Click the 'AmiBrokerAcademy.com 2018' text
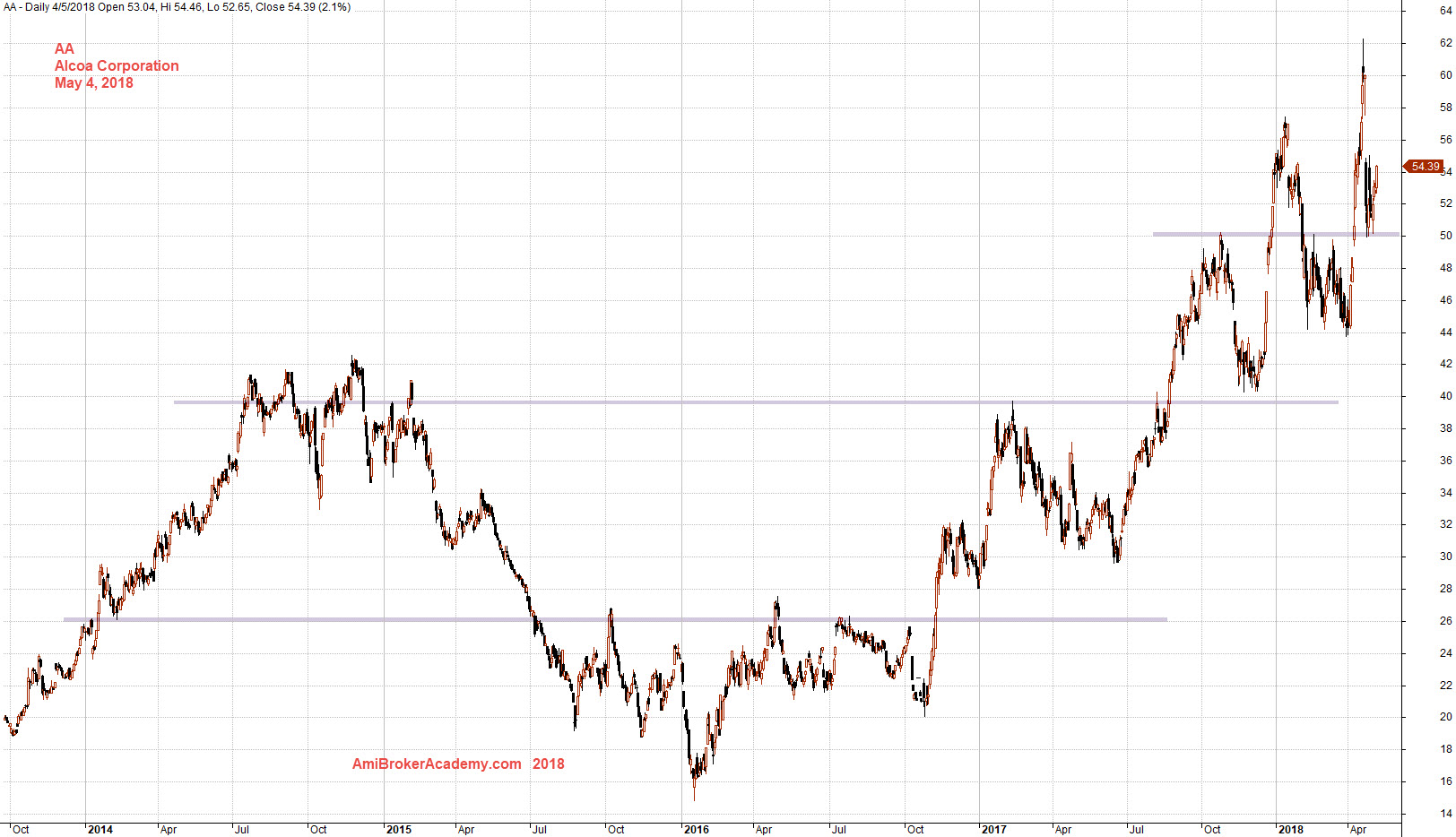1456x837 pixels. pos(458,764)
